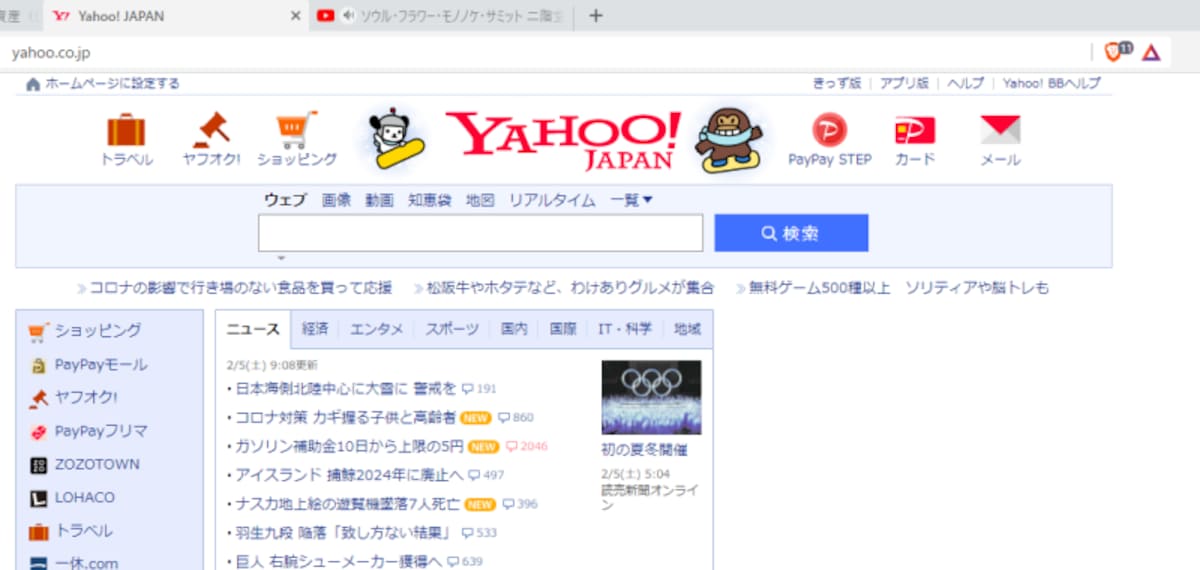1200x570 pixels.
Task: Open the Travel (トラベル) suitcase icon
Action: 127,130
